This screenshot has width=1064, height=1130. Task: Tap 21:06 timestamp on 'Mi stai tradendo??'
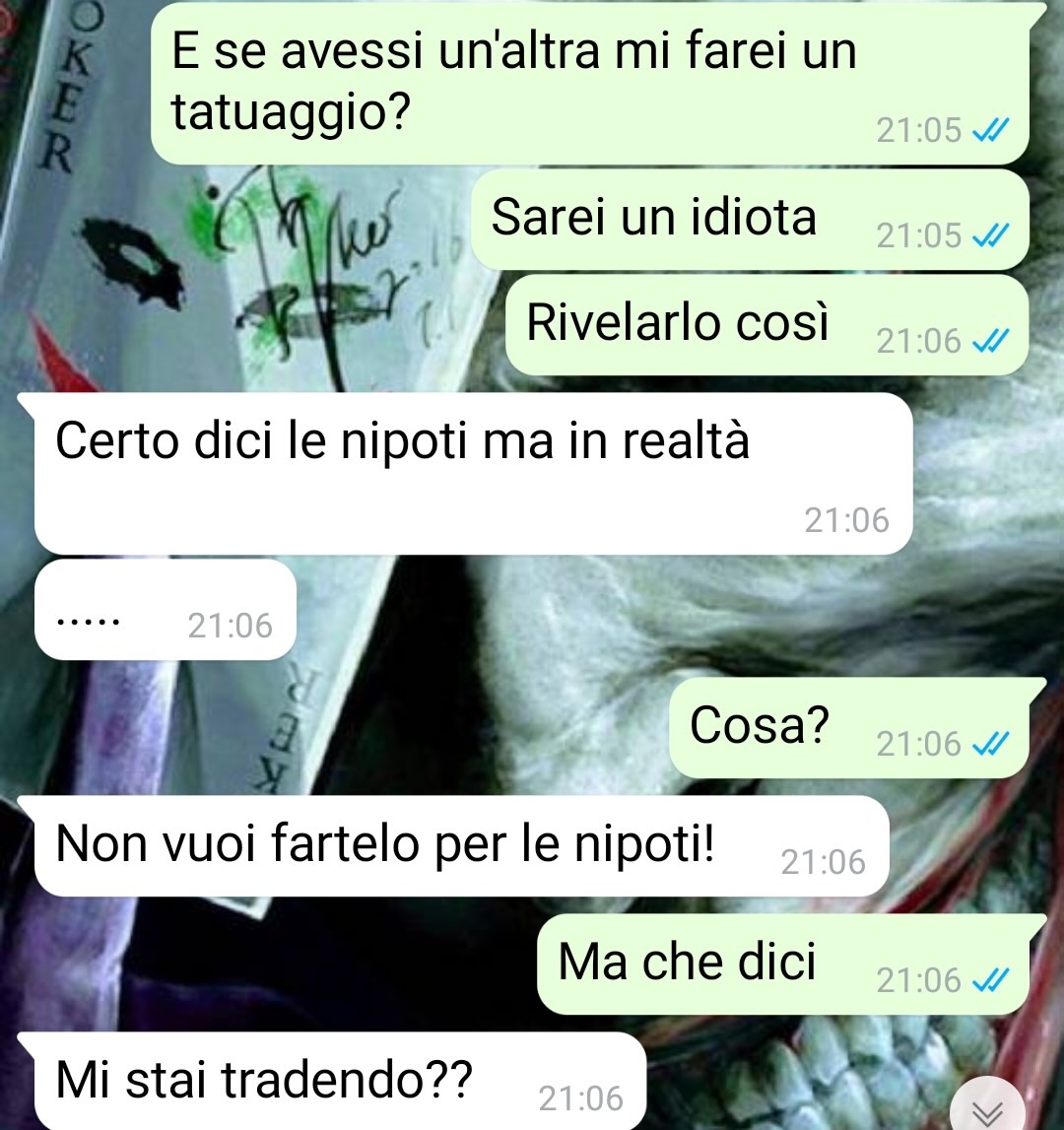(x=580, y=1098)
